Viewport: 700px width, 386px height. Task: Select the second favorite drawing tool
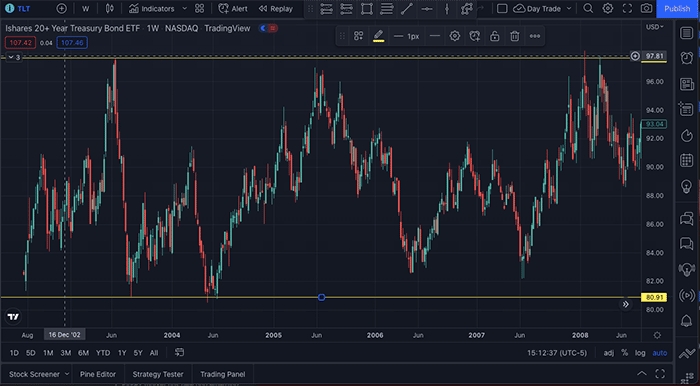point(346,8)
